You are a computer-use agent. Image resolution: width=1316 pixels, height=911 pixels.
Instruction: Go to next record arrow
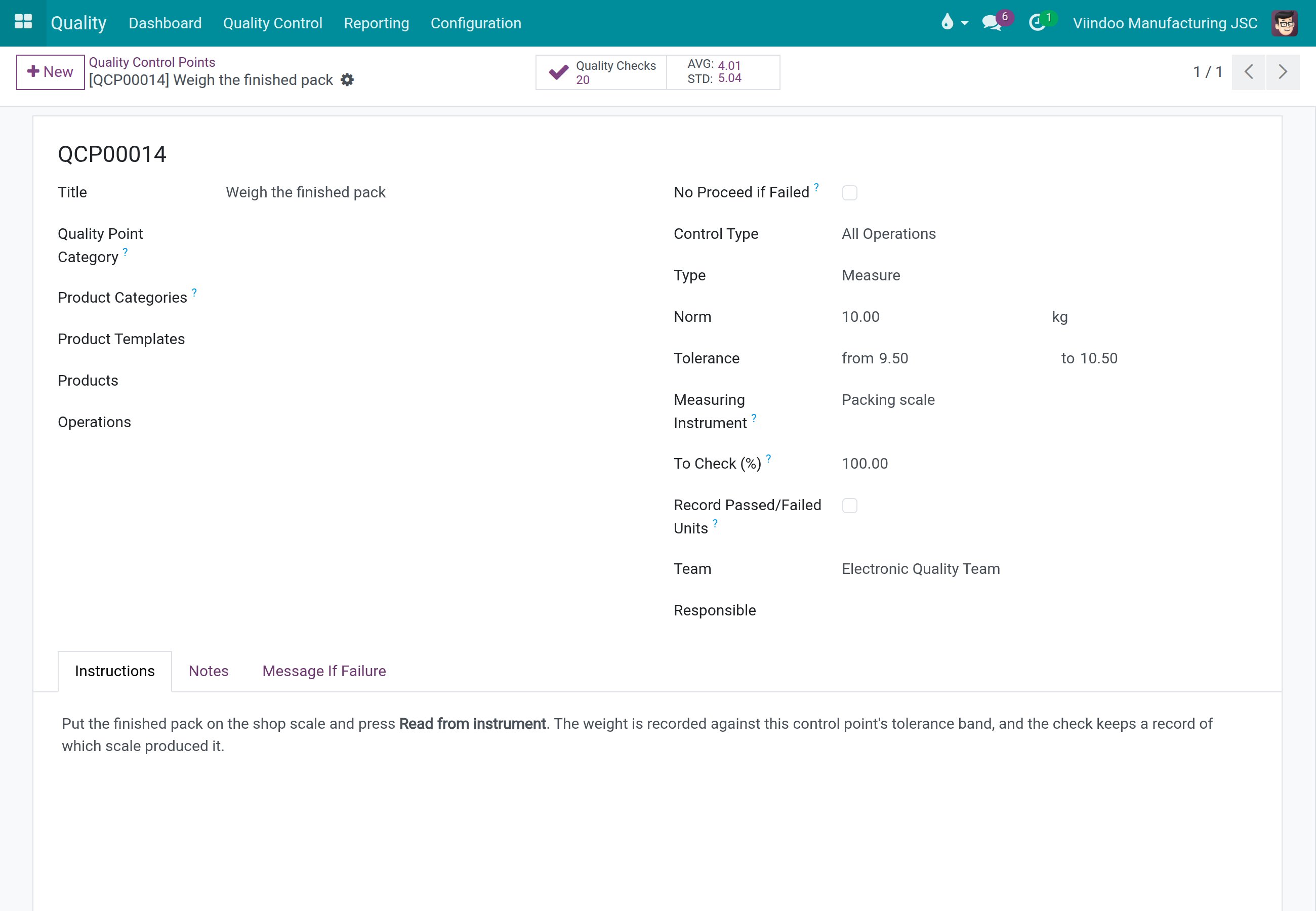[x=1282, y=72]
